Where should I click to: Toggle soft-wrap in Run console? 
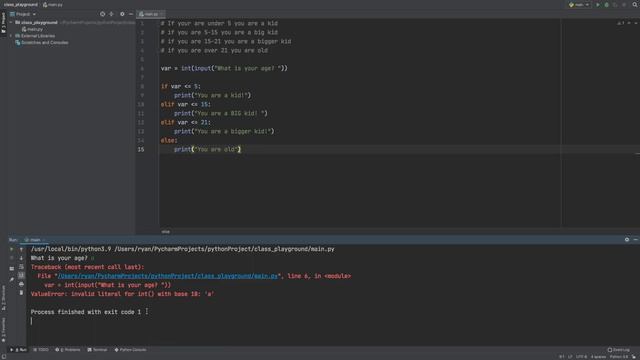click(x=21, y=267)
